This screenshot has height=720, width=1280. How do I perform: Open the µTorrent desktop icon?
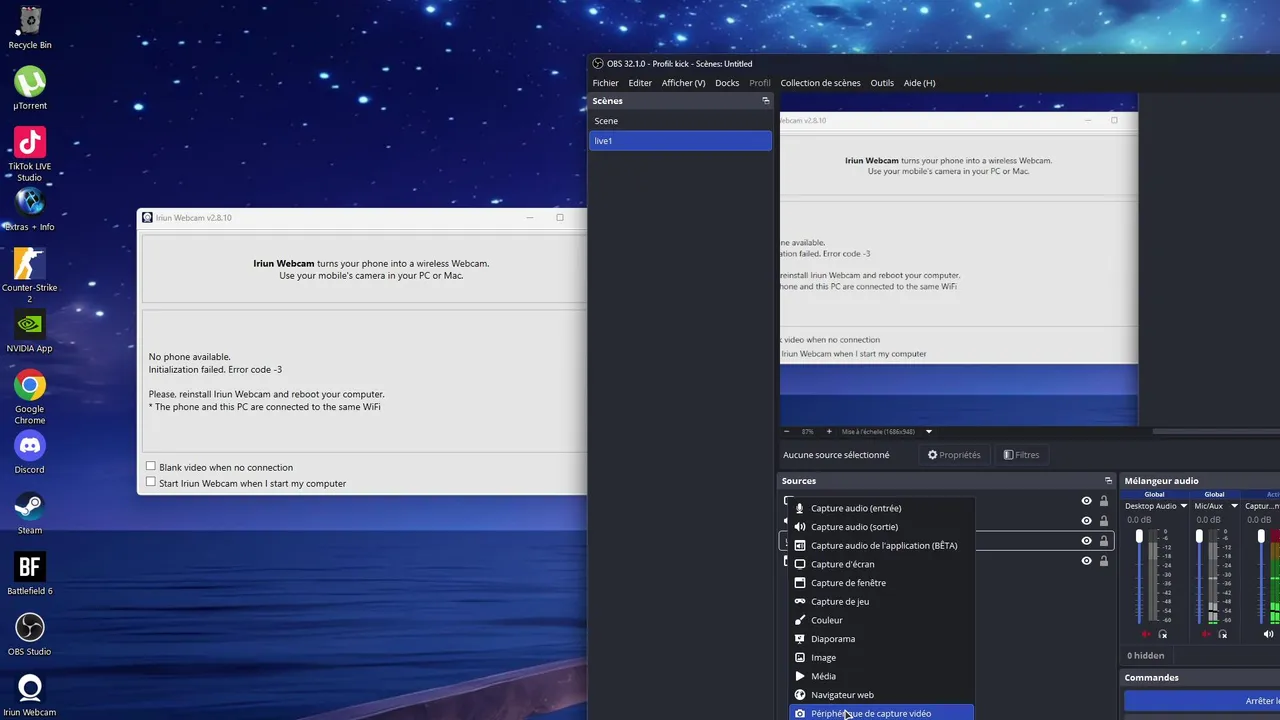[x=30, y=88]
